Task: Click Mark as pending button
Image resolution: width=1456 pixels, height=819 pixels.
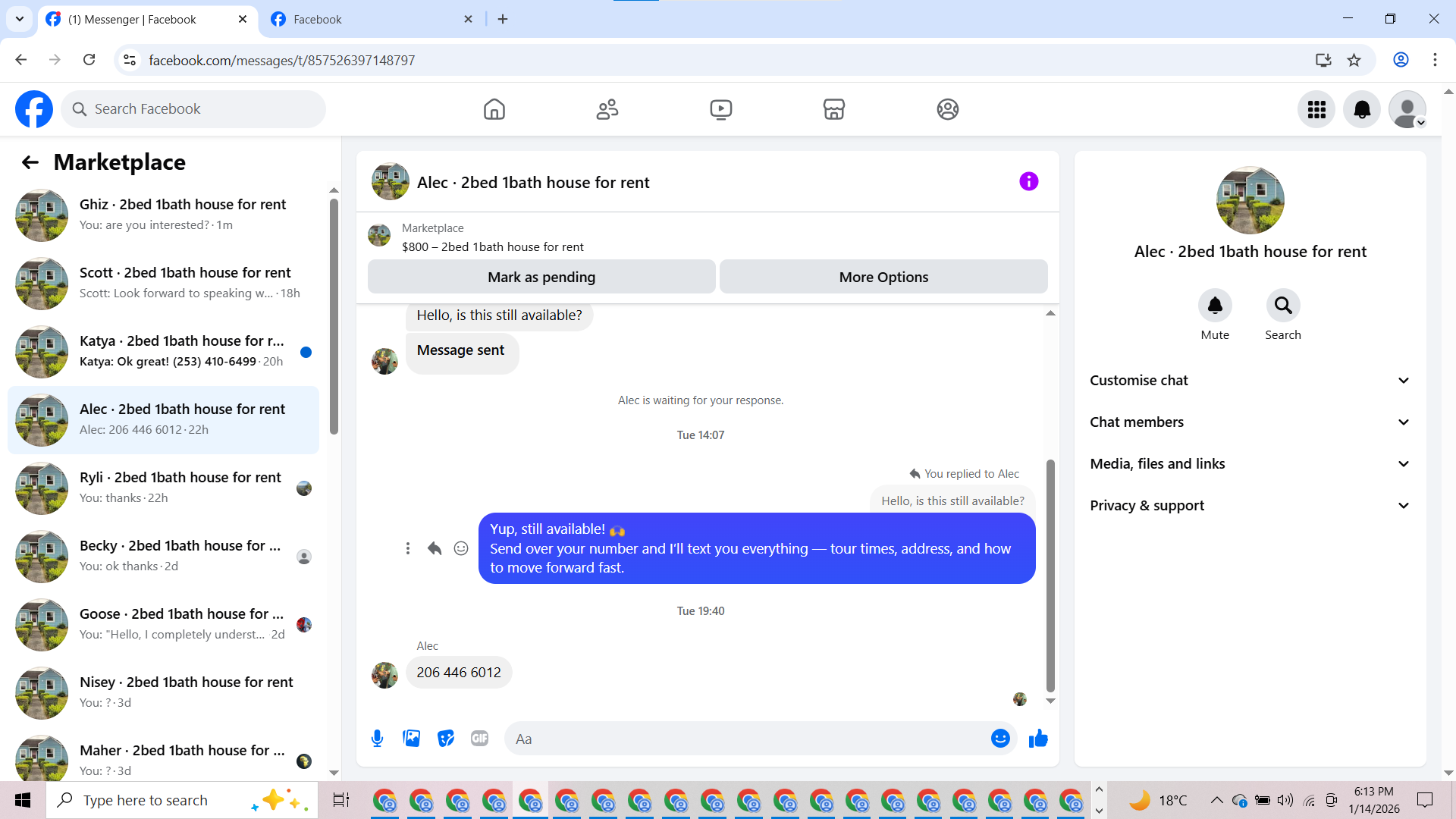Action: pos(541,278)
